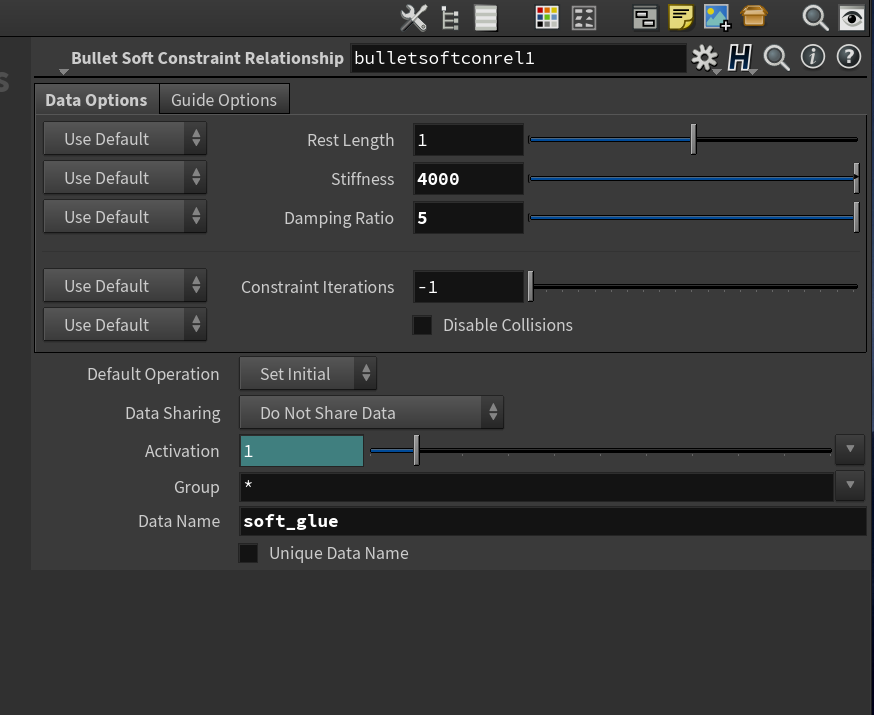The height and width of the screenshot is (715, 874).
Task: Open the Default Operation Set Initial dropdown
Action: [308, 374]
